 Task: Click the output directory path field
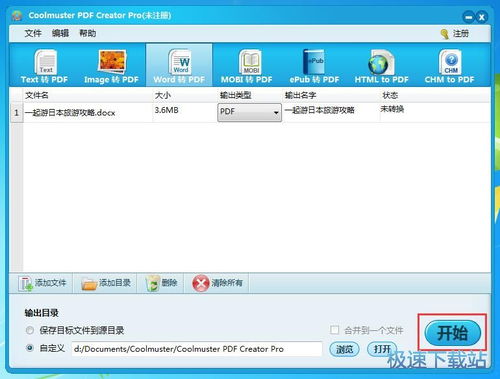197,349
